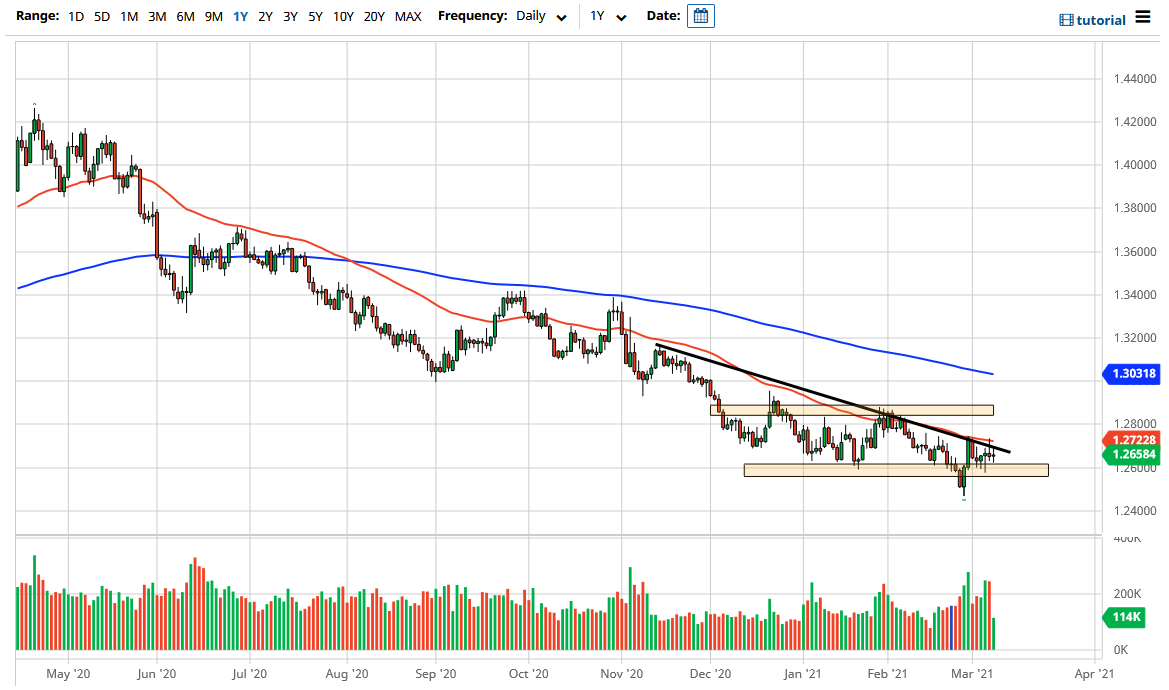Open the Date calendar picker icon
This screenshot has height=690, width=1169.
click(700, 16)
